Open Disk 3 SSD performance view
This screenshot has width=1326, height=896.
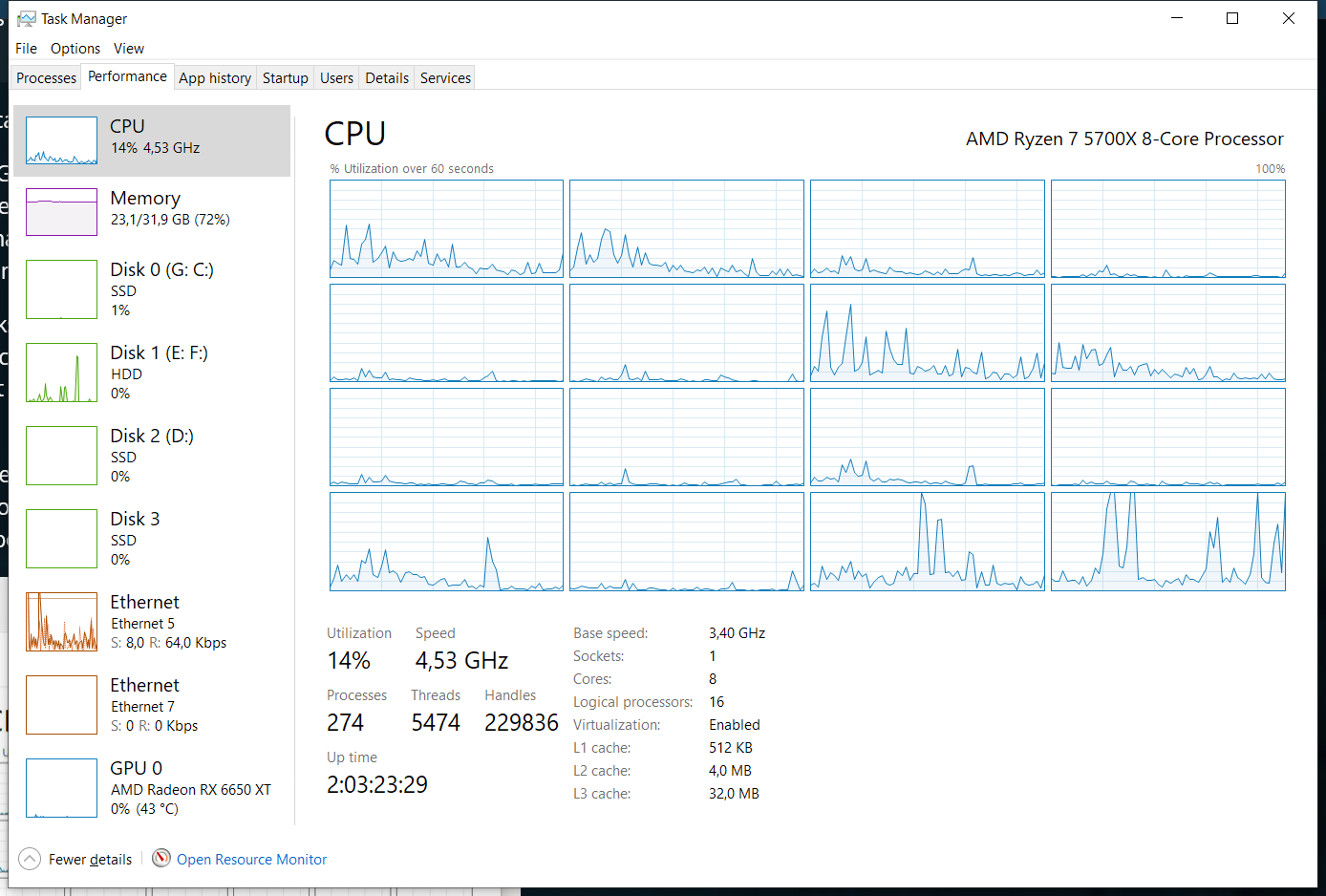click(x=135, y=538)
